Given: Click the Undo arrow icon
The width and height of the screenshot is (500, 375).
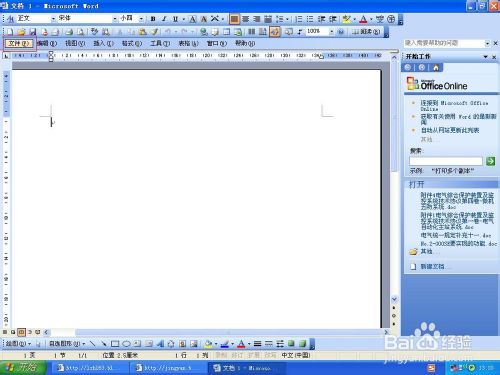Looking at the screenshot, I should 168,32.
